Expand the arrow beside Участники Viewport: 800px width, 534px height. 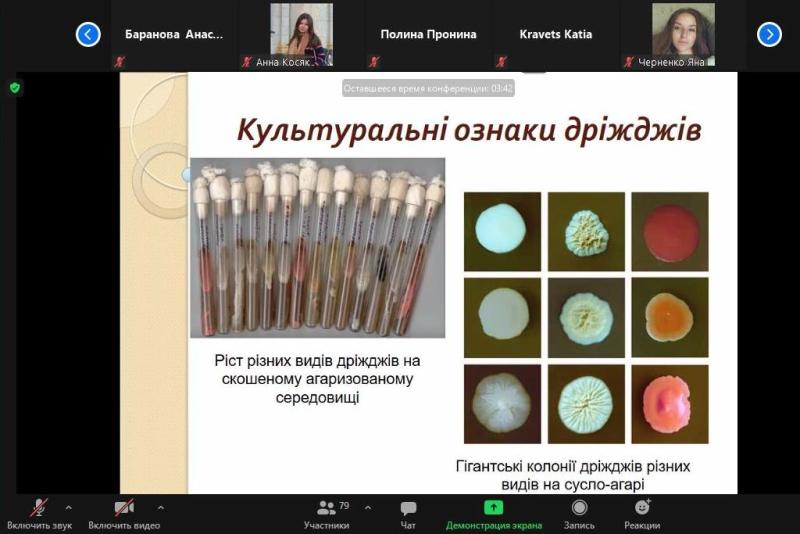pos(368,507)
